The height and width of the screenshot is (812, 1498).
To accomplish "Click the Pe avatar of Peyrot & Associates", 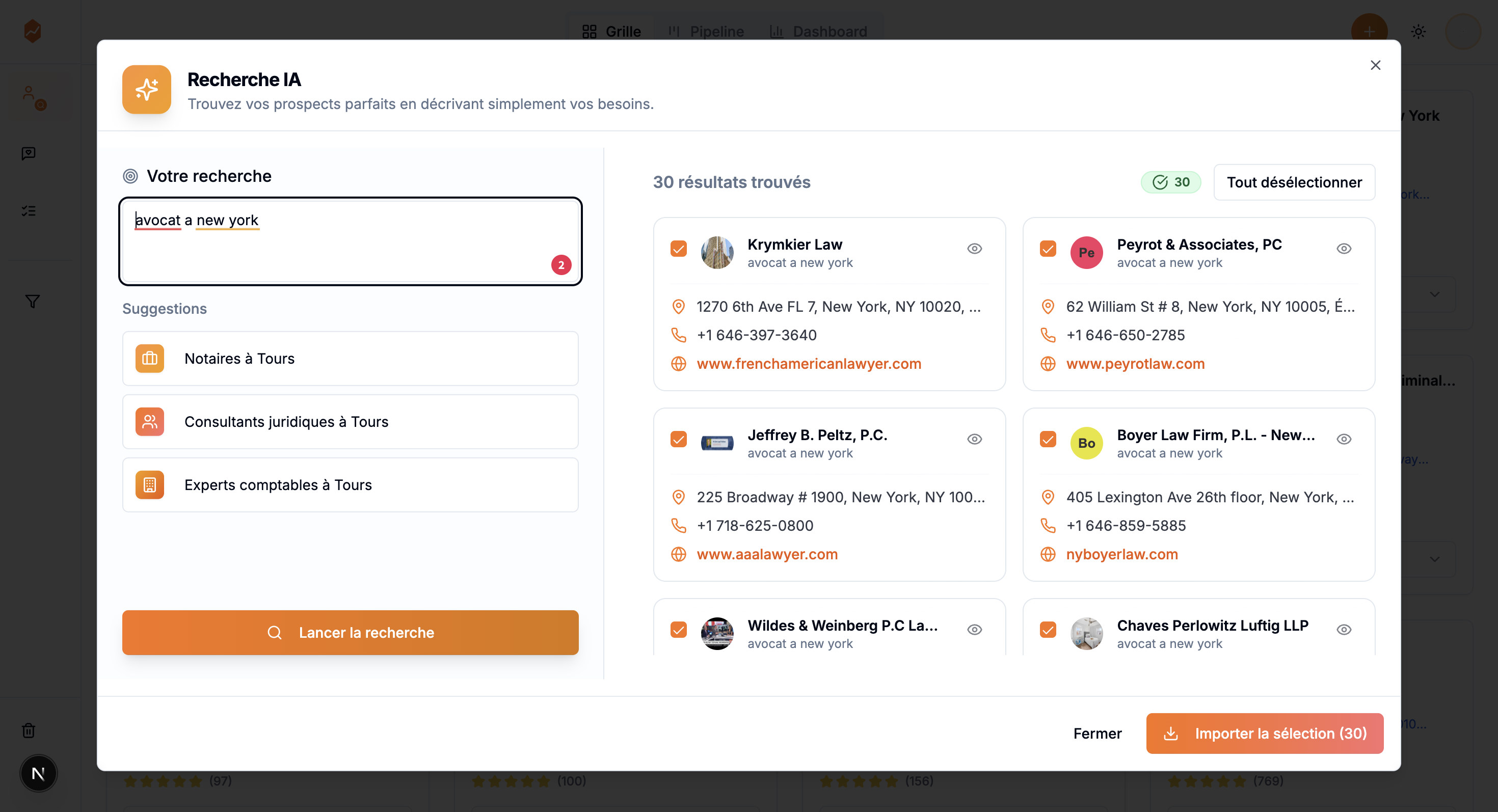I will tap(1086, 253).
